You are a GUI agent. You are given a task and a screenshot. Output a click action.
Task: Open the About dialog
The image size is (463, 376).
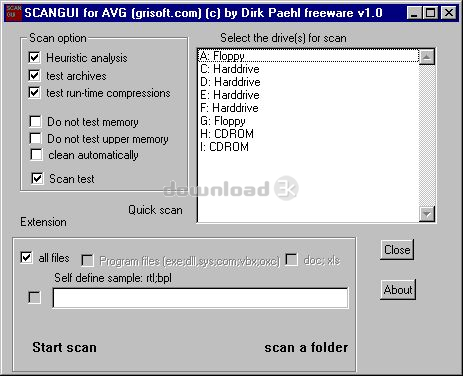tap(398, 290)
